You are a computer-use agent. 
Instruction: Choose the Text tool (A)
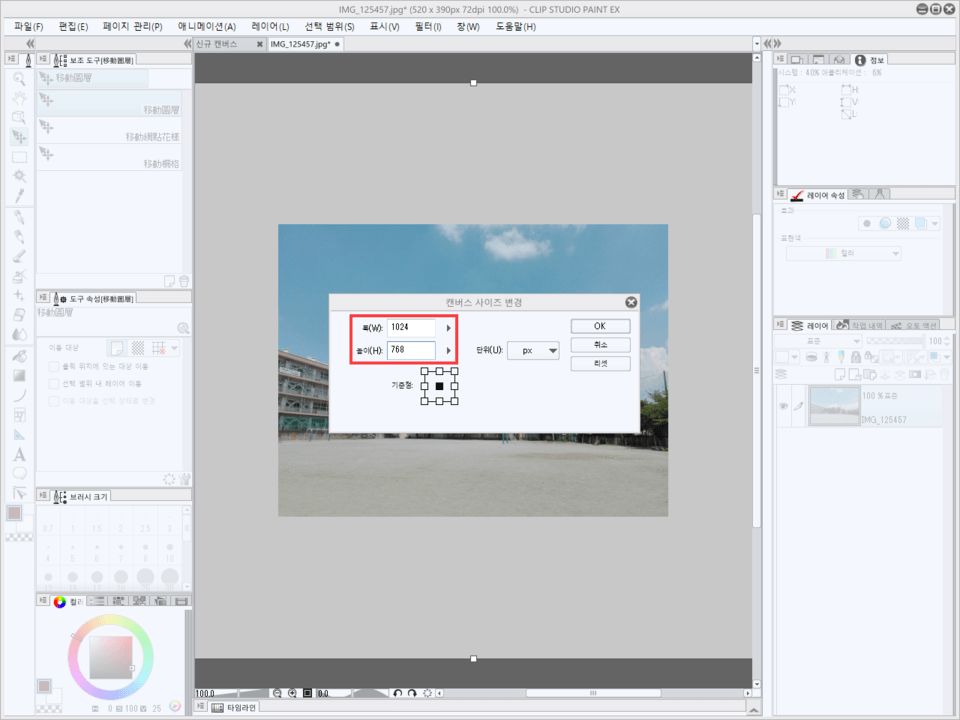click(x=19, y=454)
